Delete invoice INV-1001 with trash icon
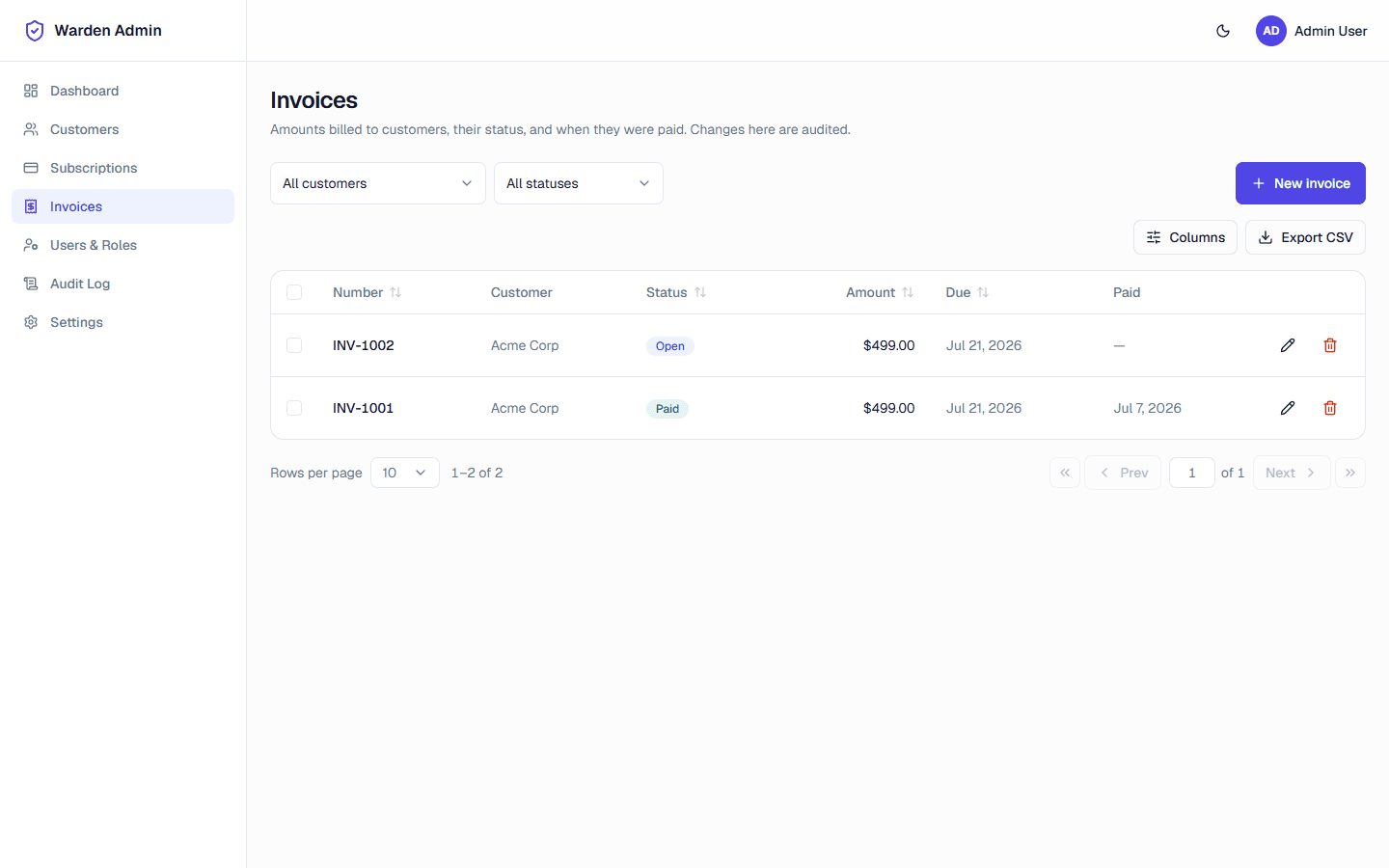 1330,408
